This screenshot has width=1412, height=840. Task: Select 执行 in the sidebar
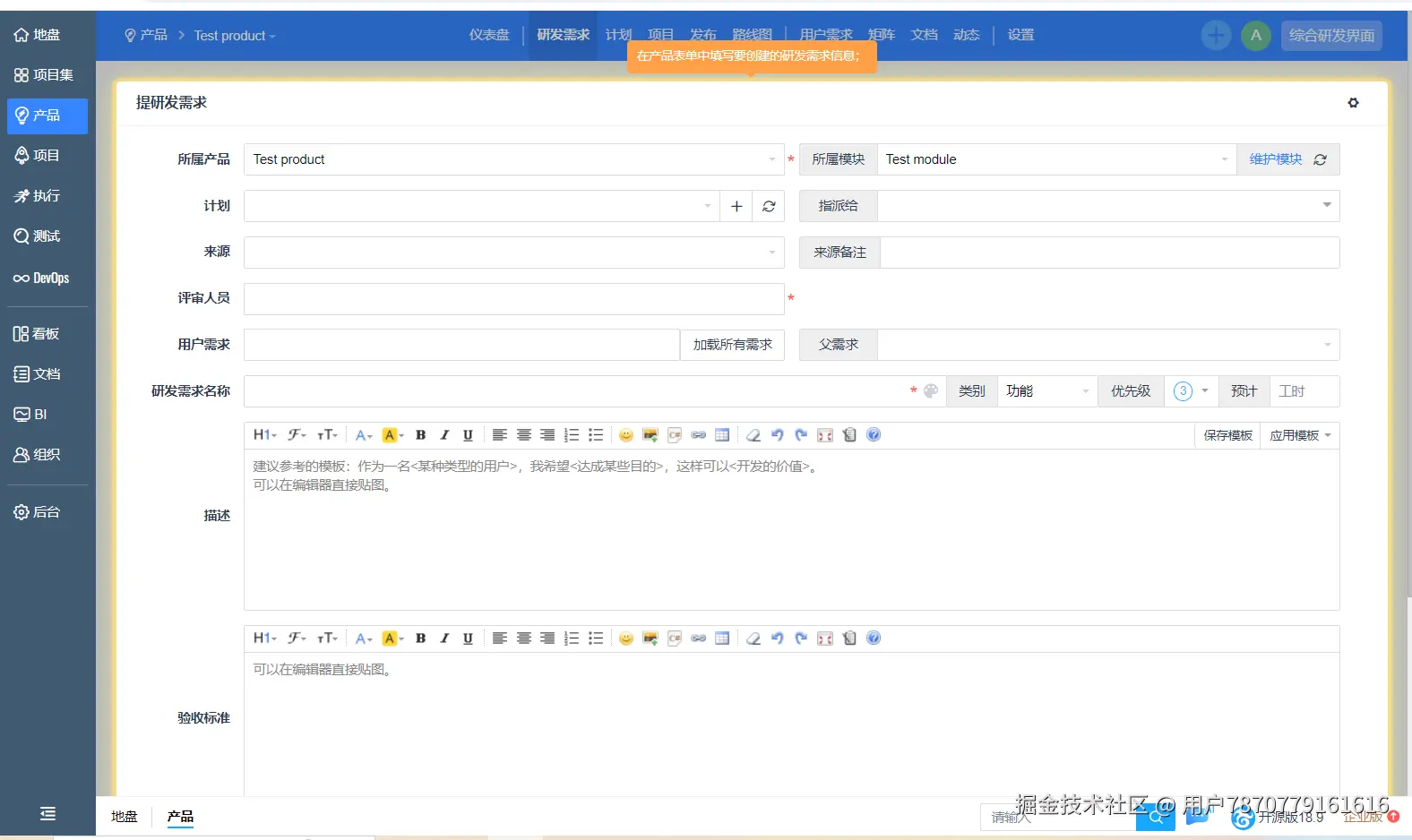point(38,196)
